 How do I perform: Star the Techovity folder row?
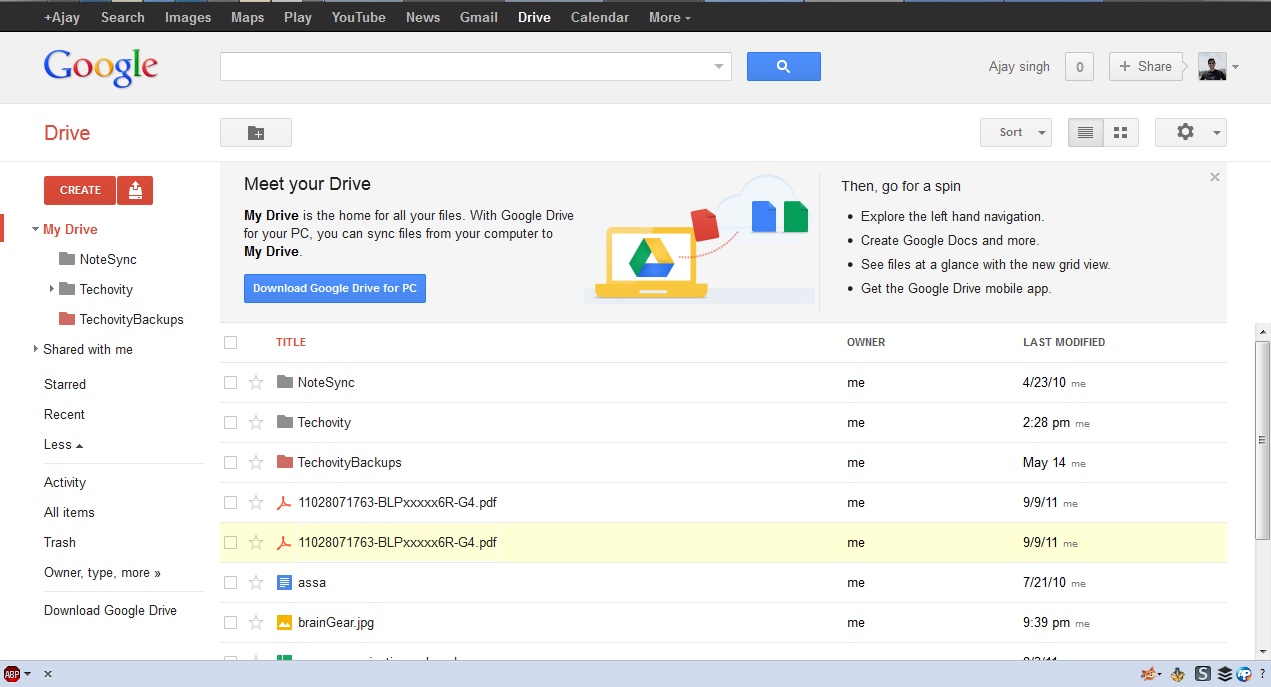click(256, 422)
